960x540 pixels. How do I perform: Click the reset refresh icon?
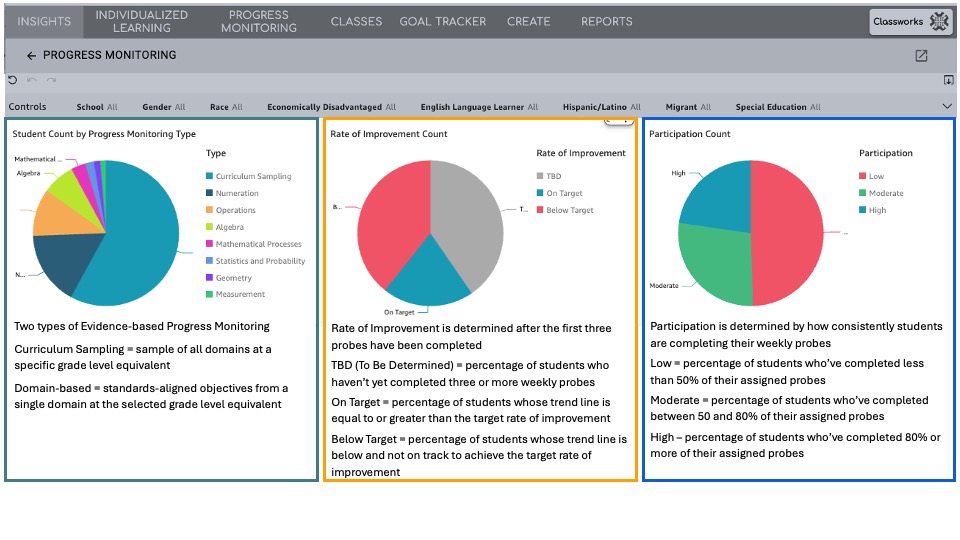(13, 80)
